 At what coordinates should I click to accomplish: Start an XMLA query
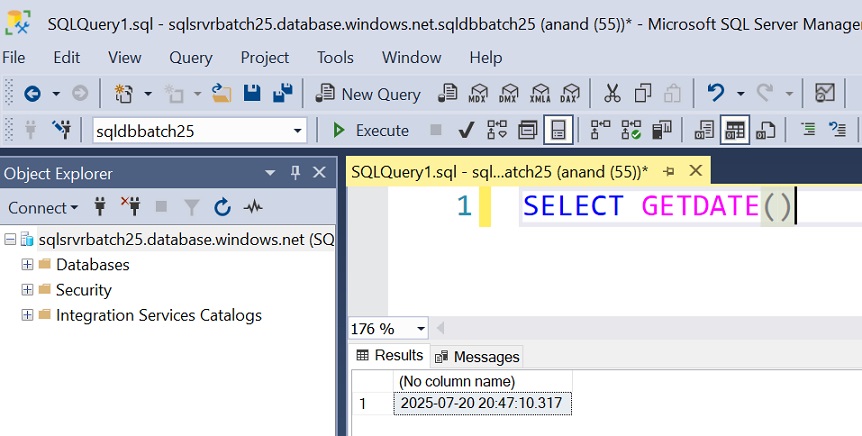(540, 93)
